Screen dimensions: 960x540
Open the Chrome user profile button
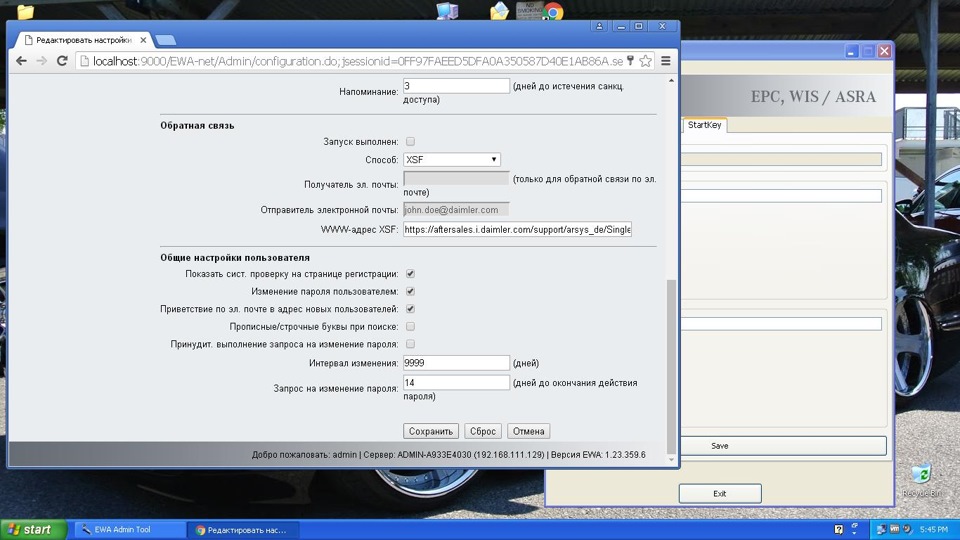[x=599, y=26]
